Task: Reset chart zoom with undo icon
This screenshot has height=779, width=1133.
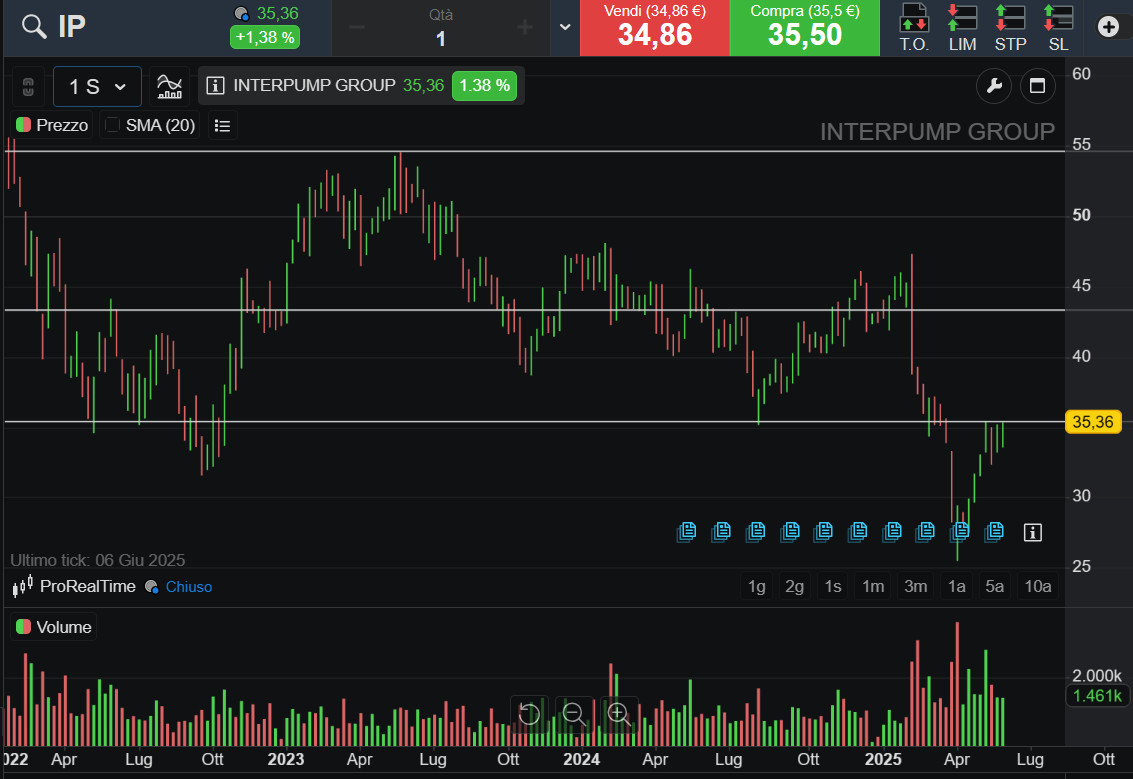Action: 529,713
